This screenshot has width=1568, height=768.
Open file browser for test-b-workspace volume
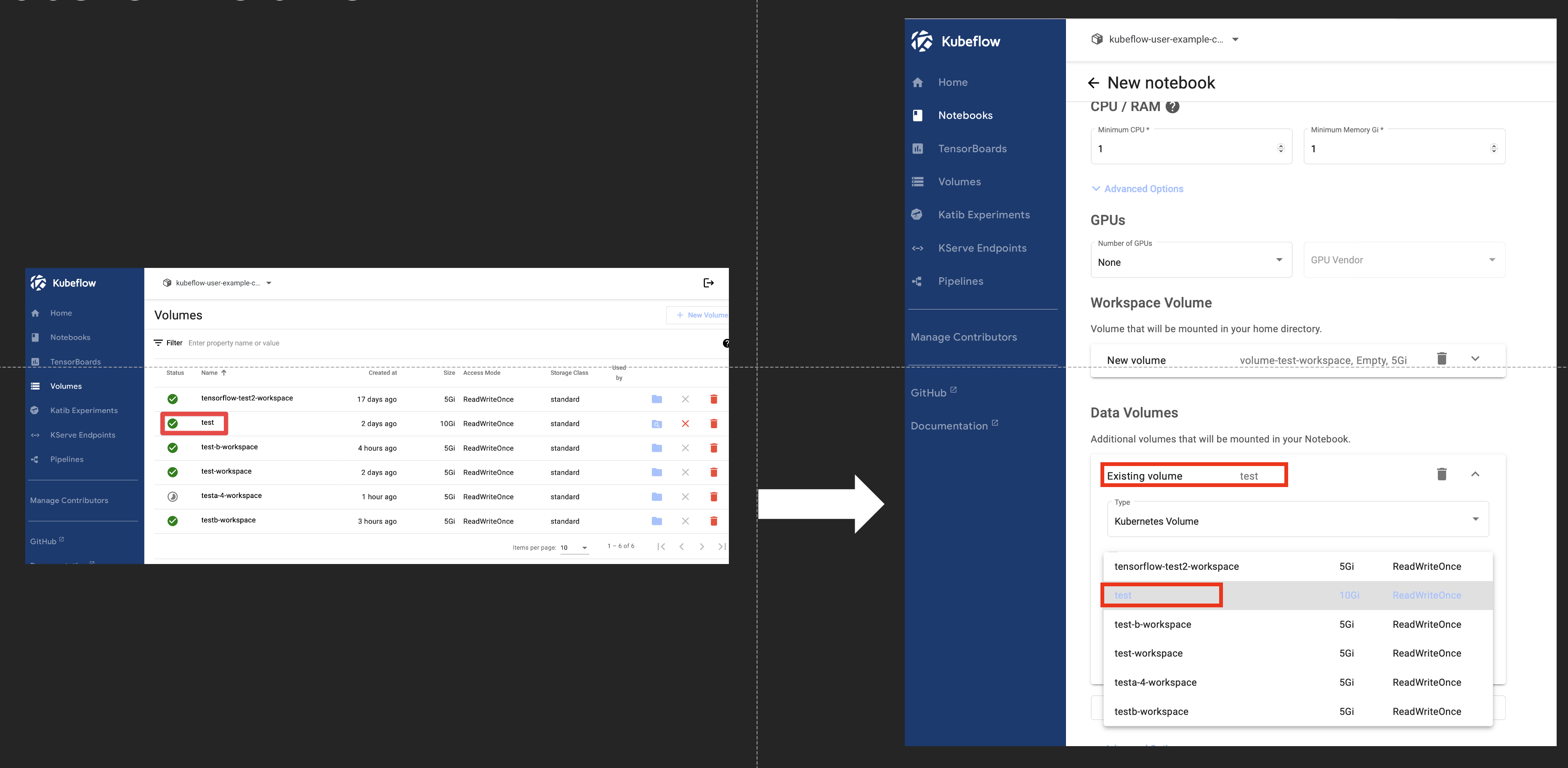(x=656, y=448)
